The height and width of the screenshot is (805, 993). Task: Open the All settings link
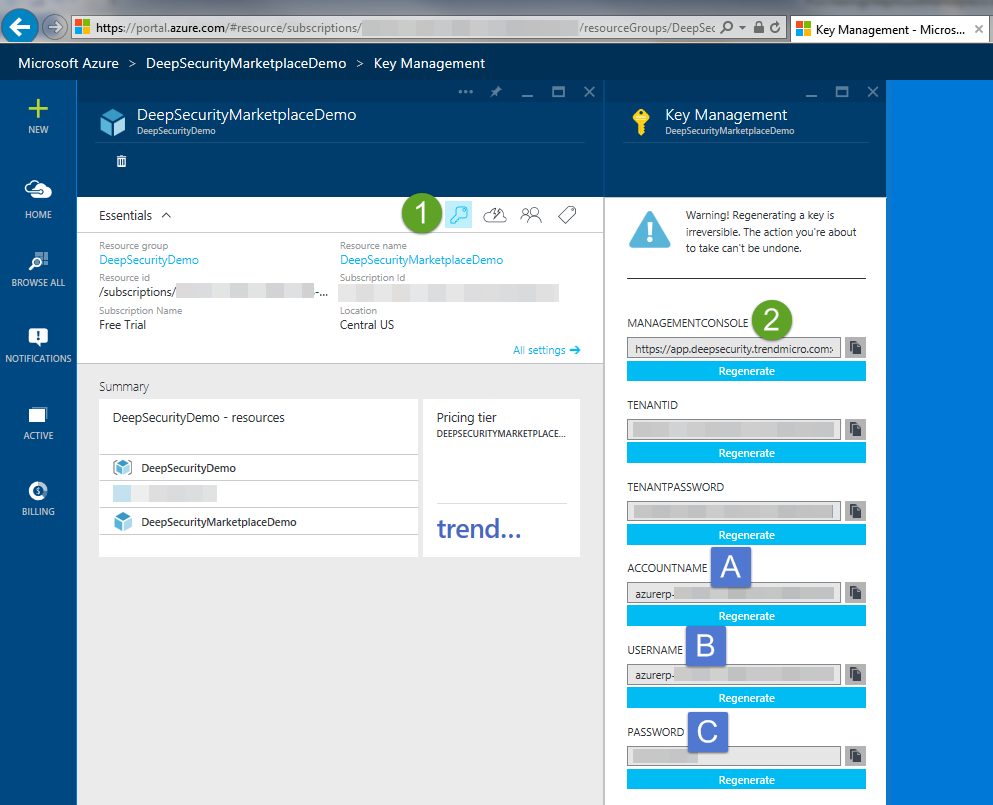[546, 350]
